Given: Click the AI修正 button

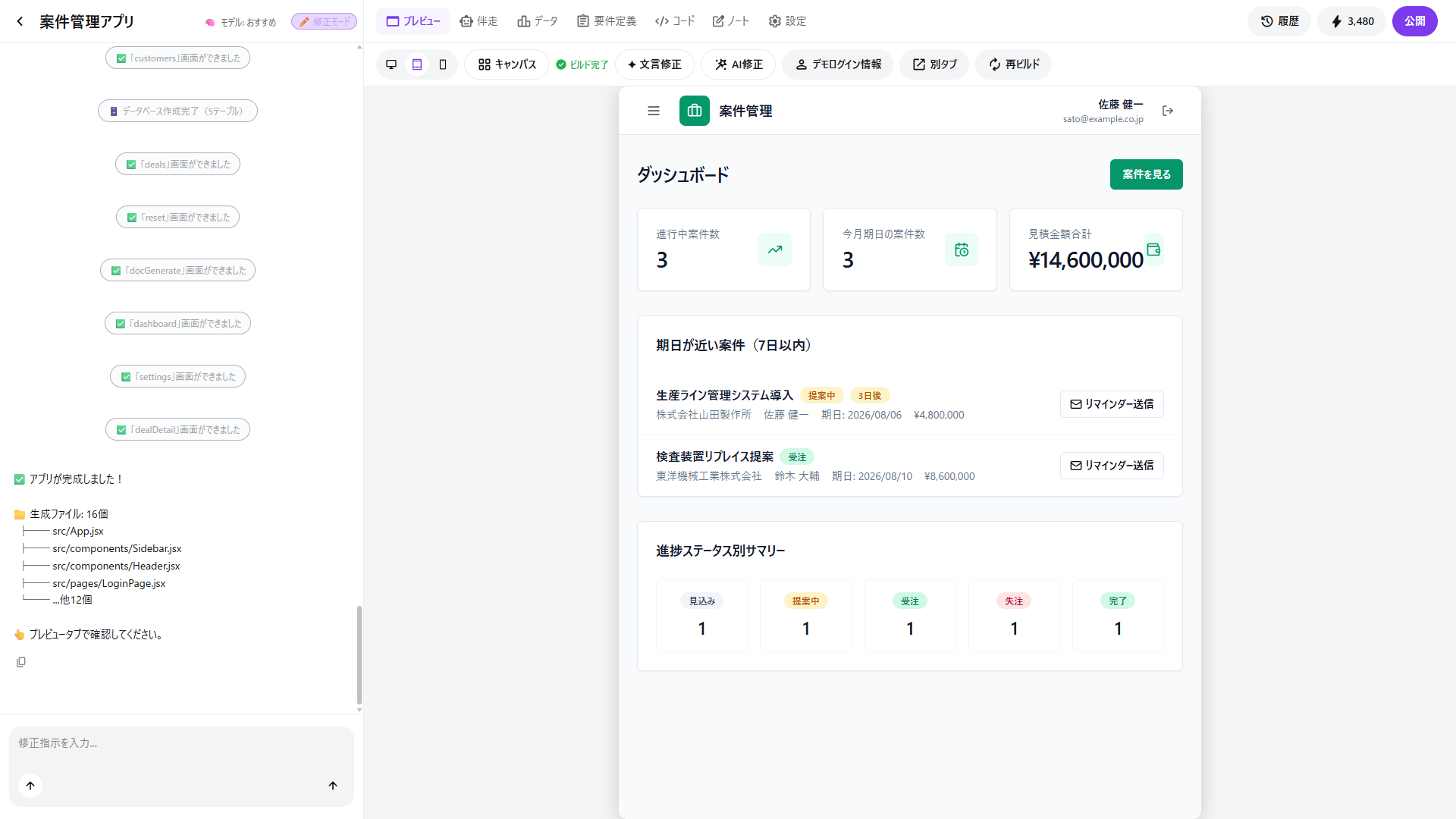Looking at the screenshot, I should coord(739,64).
